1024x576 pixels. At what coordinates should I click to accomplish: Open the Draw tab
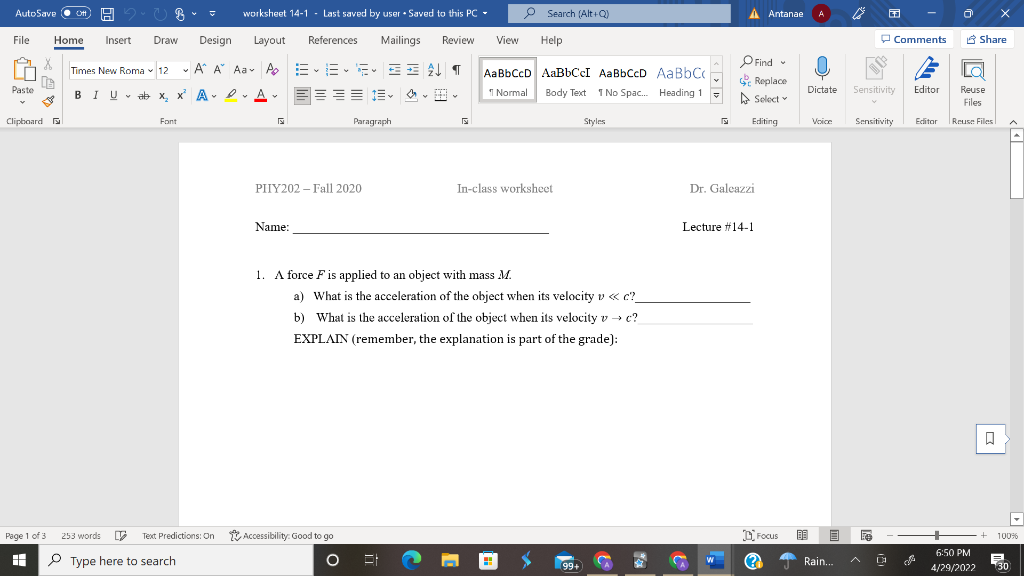point(165,40)
